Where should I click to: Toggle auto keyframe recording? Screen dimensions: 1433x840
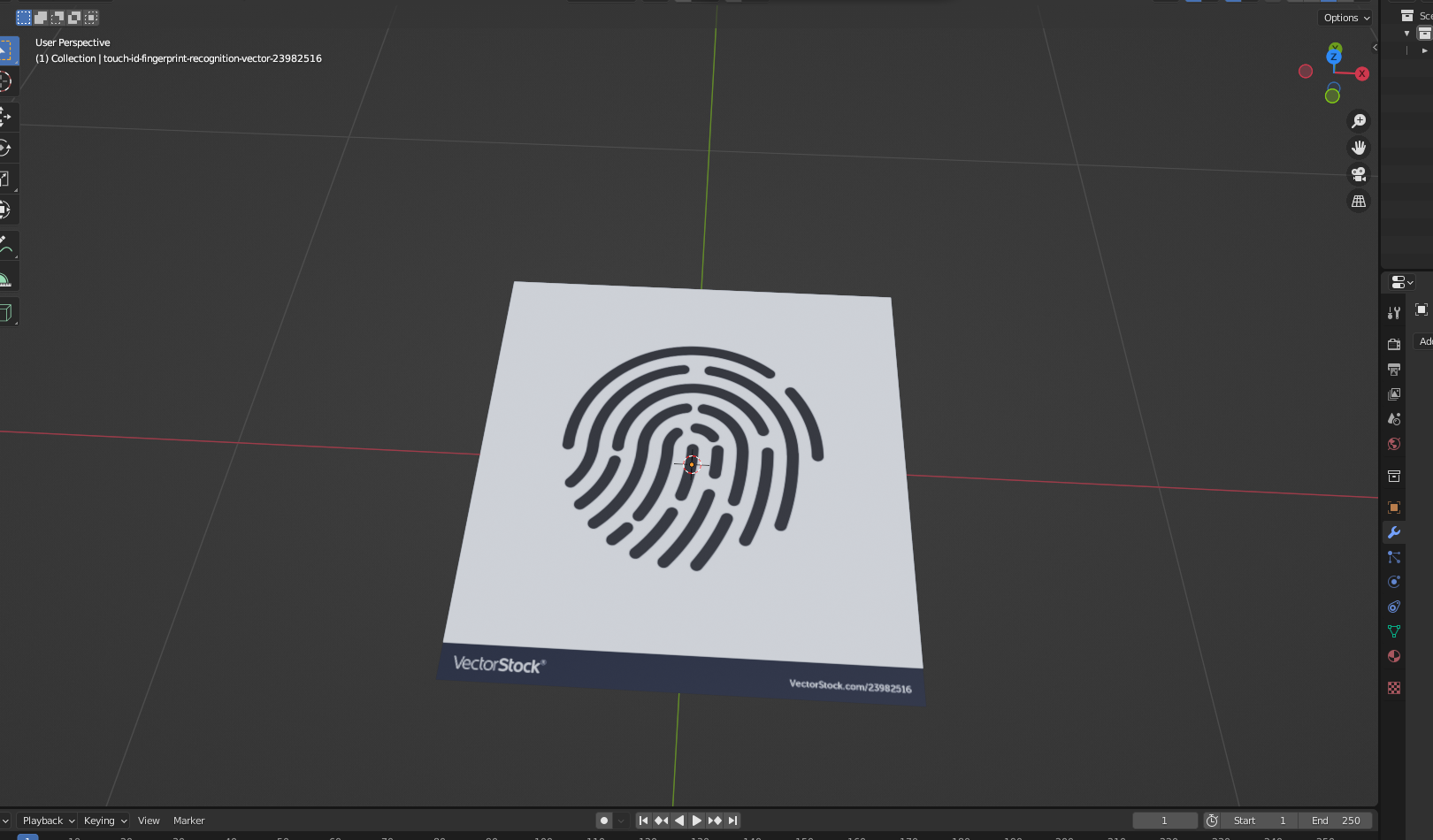604,821
